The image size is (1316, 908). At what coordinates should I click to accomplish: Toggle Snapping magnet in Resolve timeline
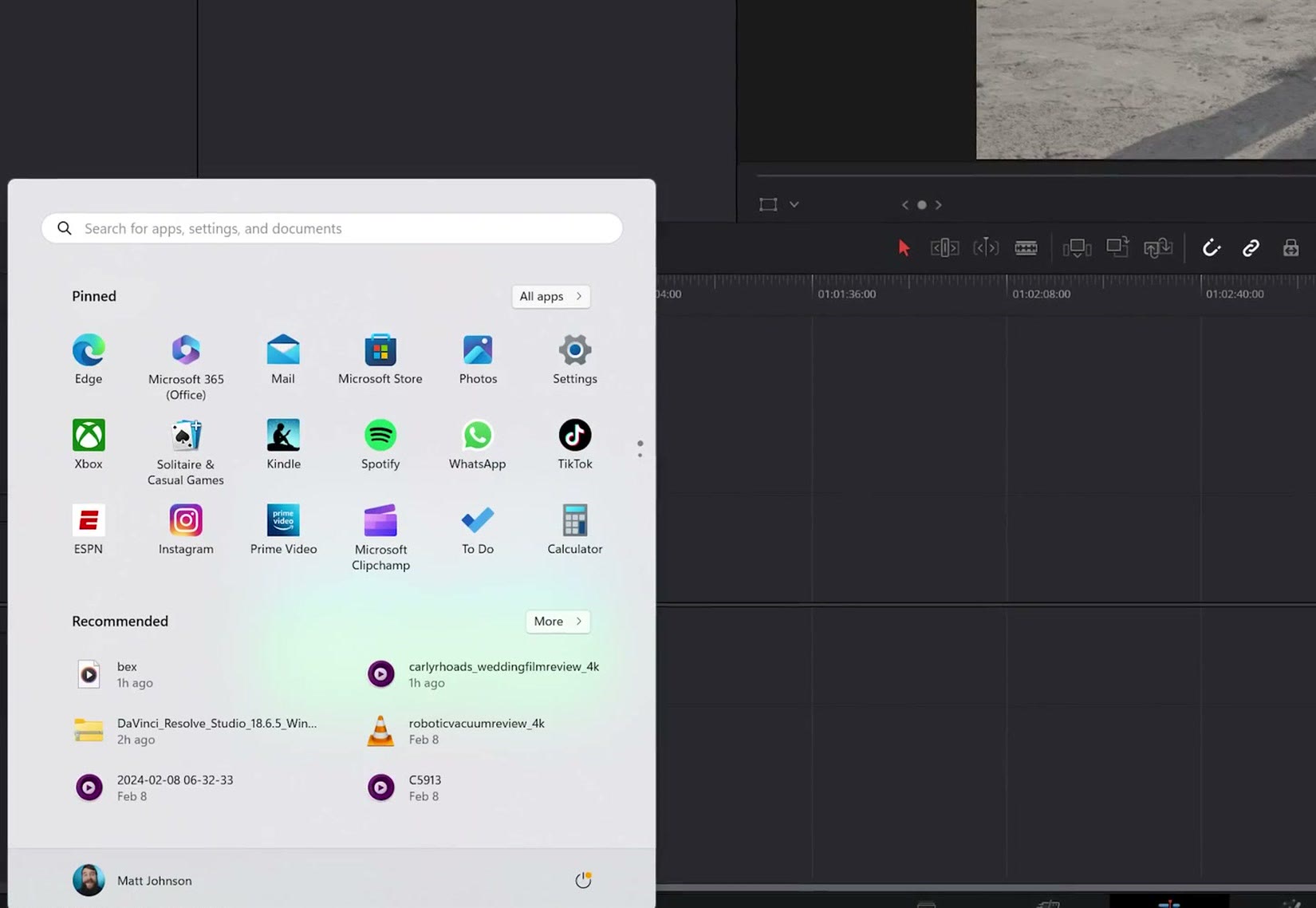1212,248
